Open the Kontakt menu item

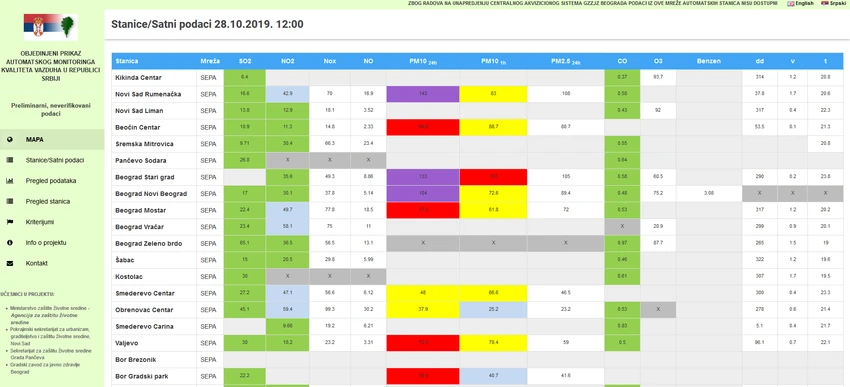pos(36,263)
